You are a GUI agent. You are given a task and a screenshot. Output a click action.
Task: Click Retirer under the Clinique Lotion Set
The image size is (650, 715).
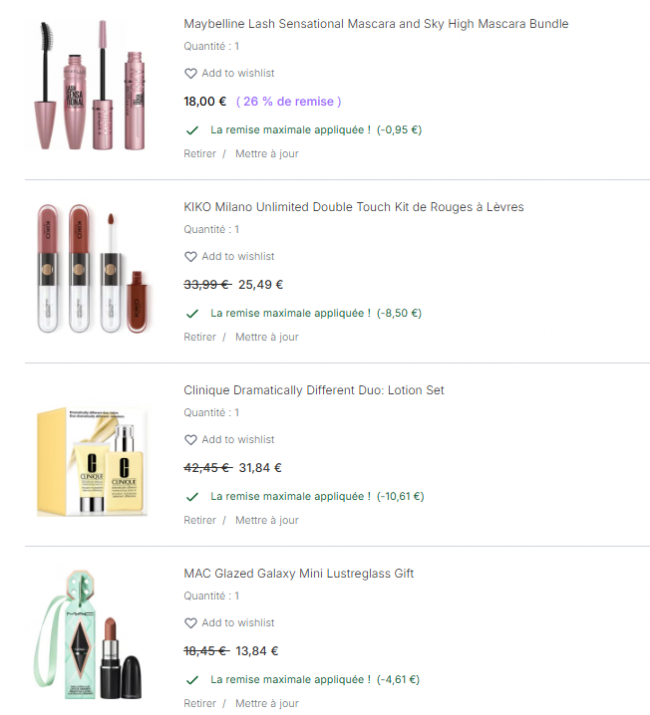click(200, 520)
